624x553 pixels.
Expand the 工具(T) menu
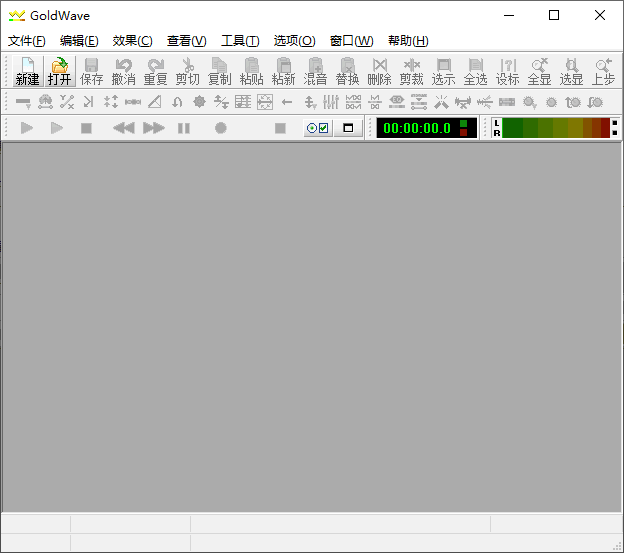240,41
